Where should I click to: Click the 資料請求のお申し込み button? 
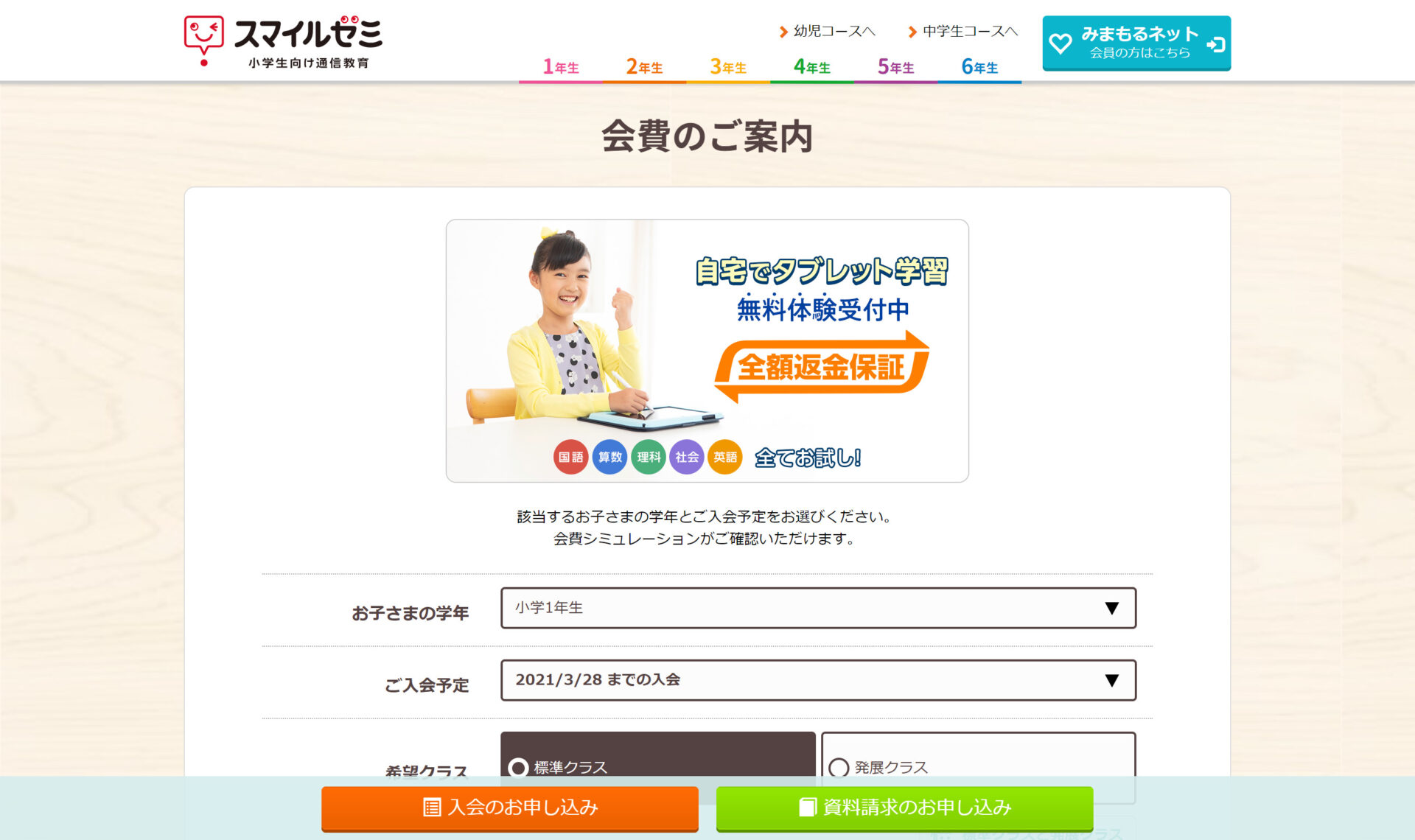click(x=905, y=808)
